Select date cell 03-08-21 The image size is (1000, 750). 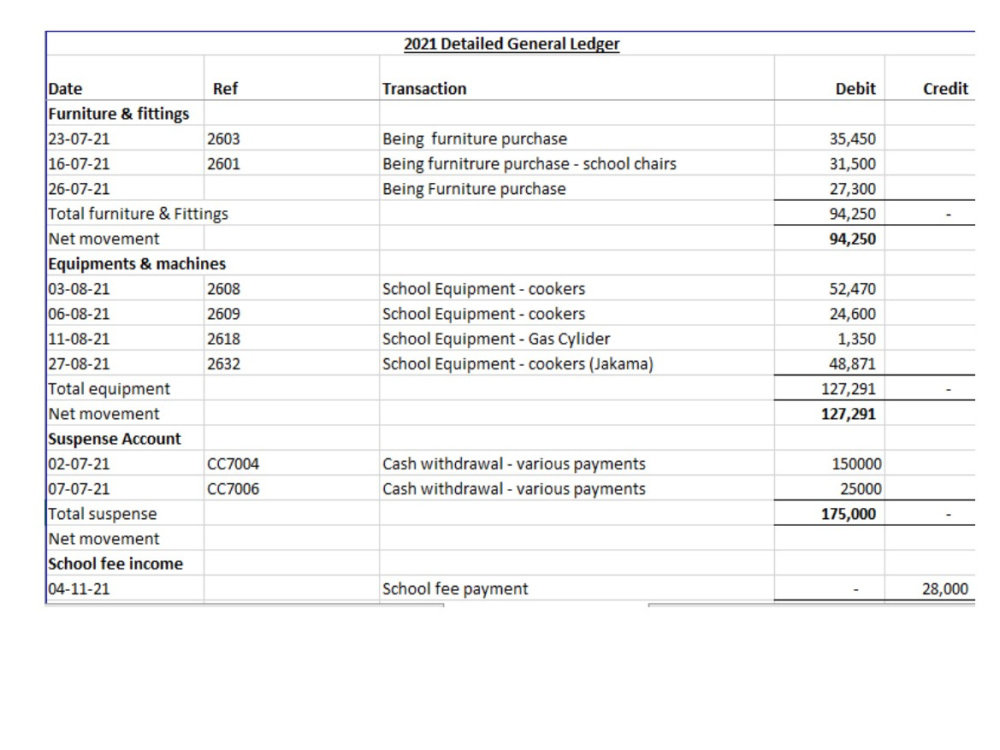pos(79,289)
